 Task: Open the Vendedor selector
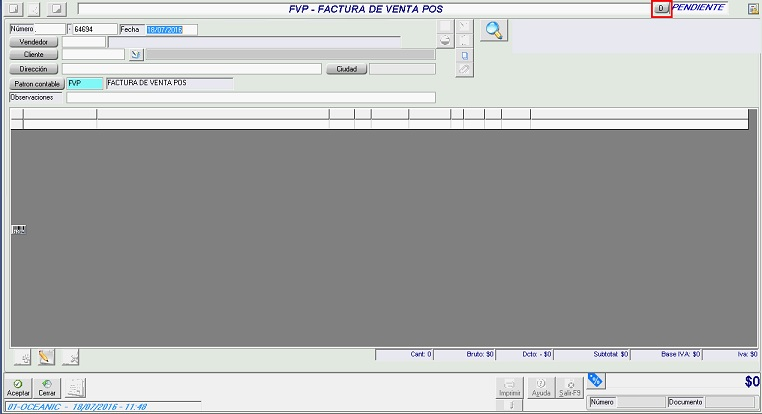[33, 42]
